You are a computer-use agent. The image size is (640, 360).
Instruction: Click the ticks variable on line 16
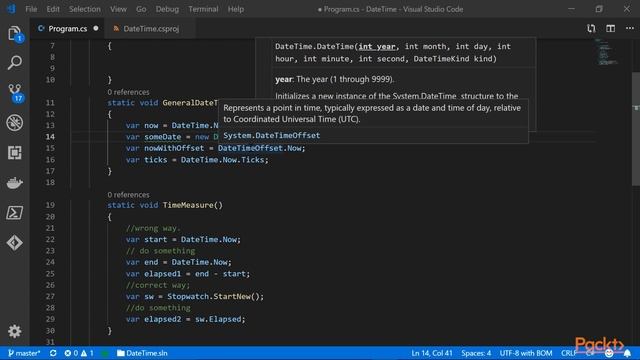[x=156, y=160]
